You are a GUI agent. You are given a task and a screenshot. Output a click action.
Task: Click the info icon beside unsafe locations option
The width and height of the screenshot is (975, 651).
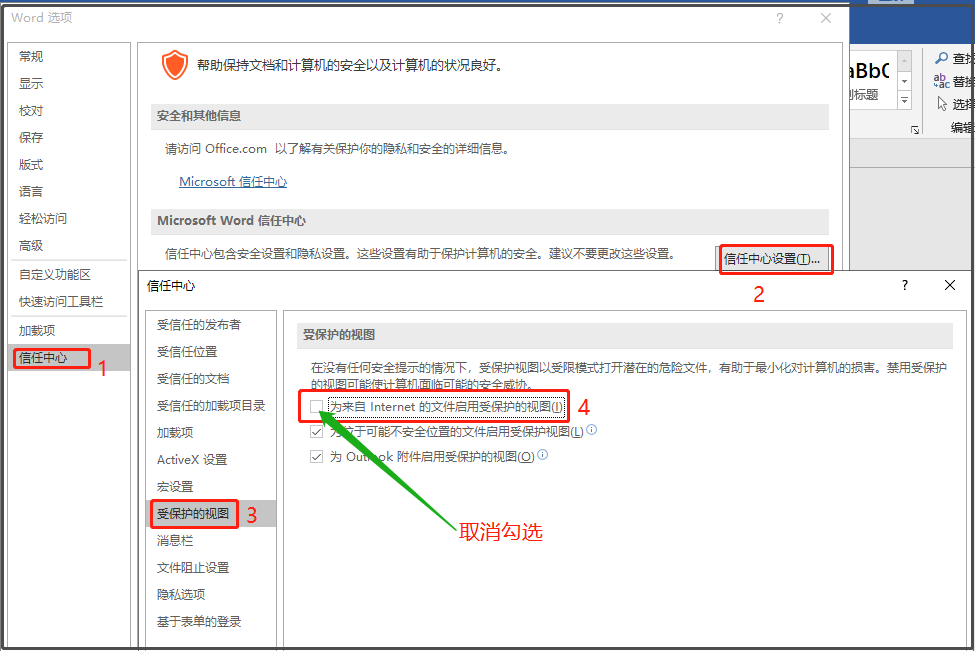coord(592,430)
